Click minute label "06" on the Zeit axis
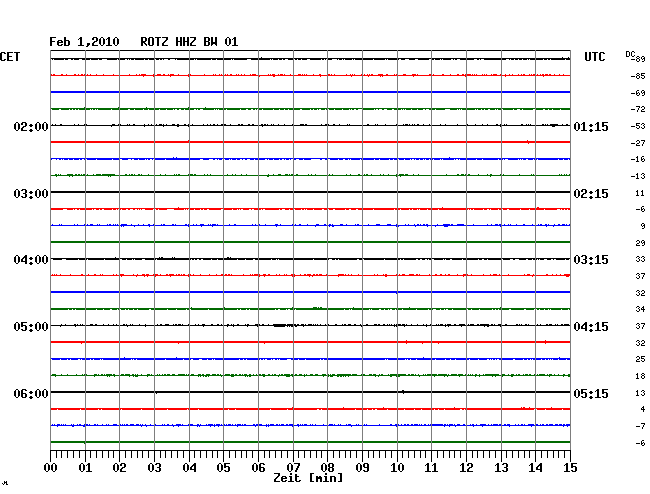 click(258, 468)
